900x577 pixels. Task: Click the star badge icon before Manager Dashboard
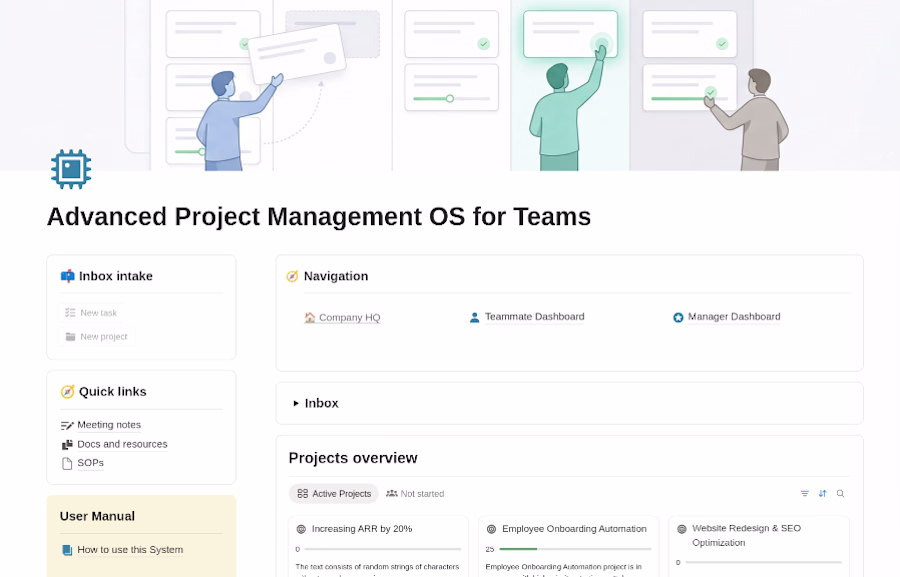click(678, 317)
